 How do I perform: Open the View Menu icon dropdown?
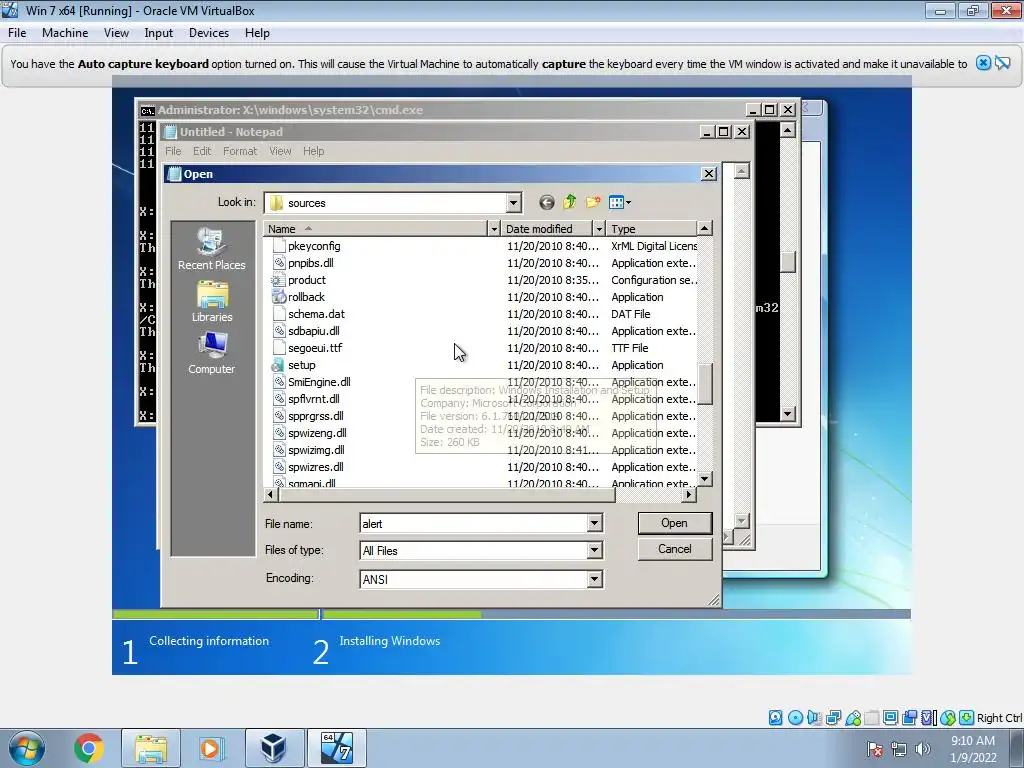click(x=620, y=202)
